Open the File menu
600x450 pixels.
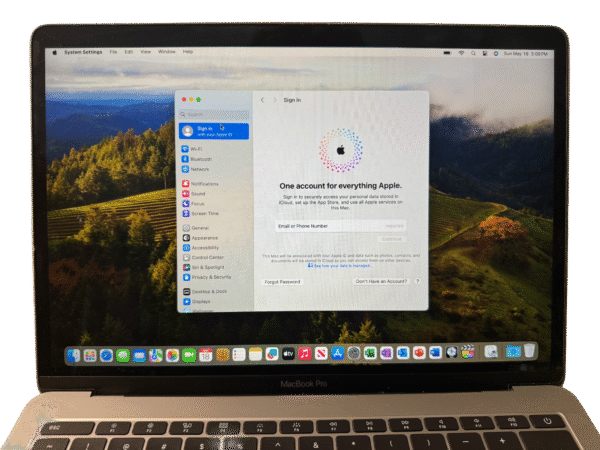(x=113, y=52)
